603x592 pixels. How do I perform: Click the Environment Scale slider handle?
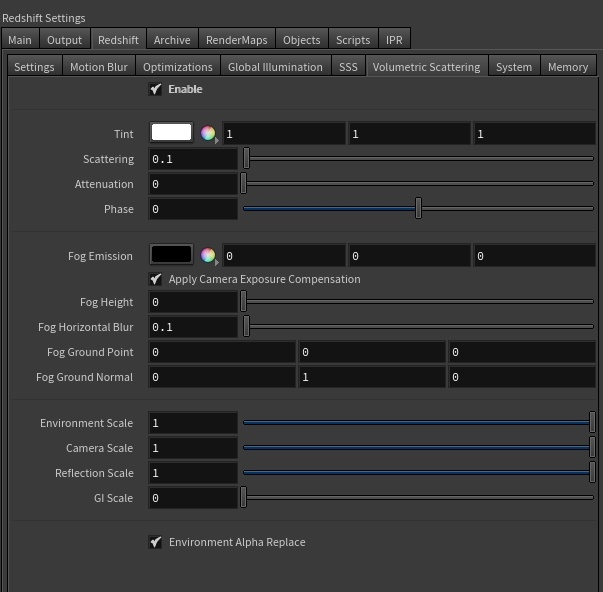coord(592,422)
